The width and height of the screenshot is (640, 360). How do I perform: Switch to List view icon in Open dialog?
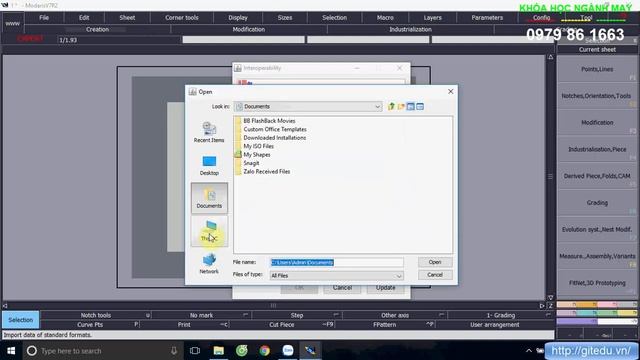[x=411, y=107]
